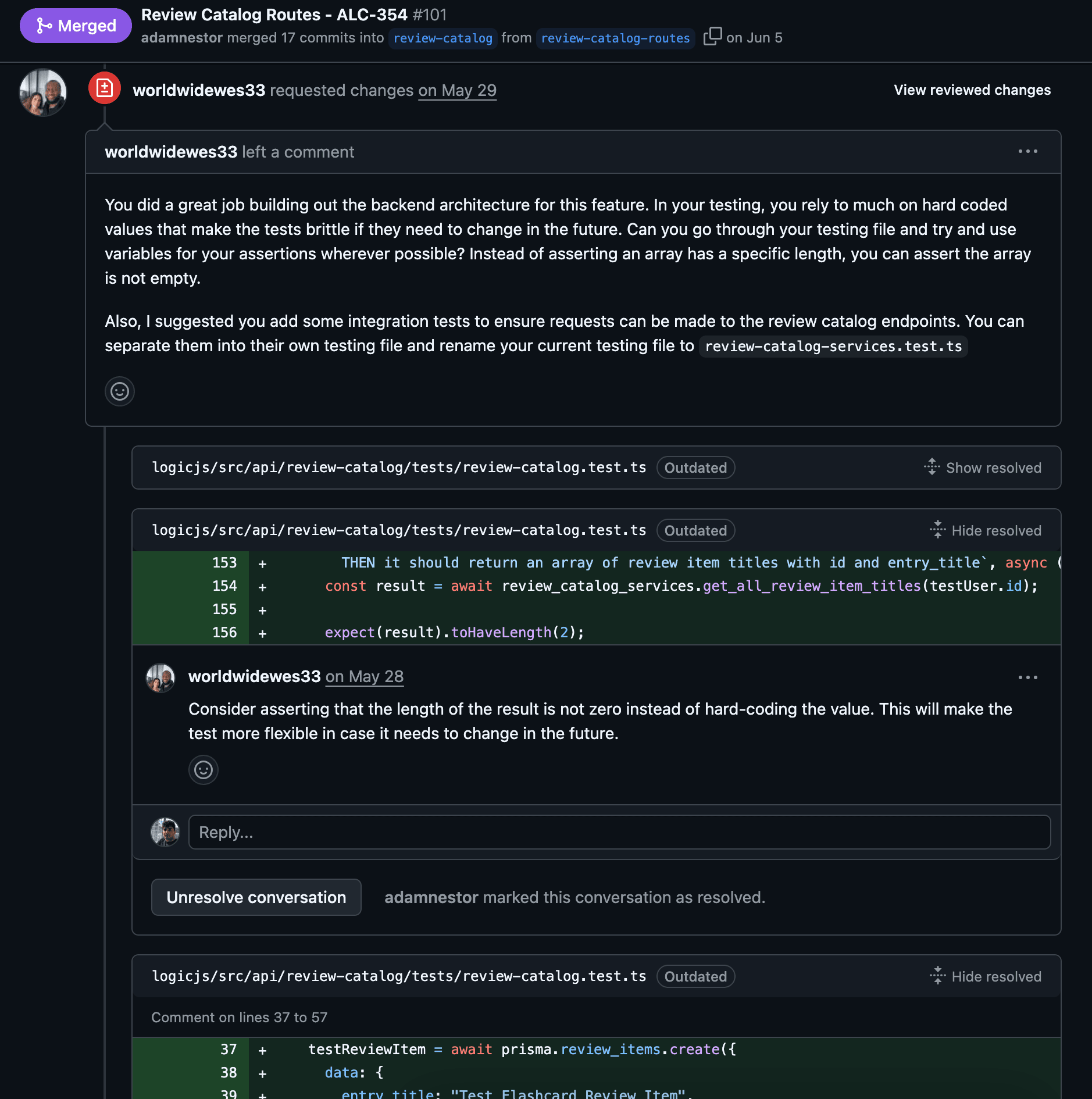This screenshot has height=1099, width=1092.
Task: Open the review-catalog base branch link
Action: point(442,38)
